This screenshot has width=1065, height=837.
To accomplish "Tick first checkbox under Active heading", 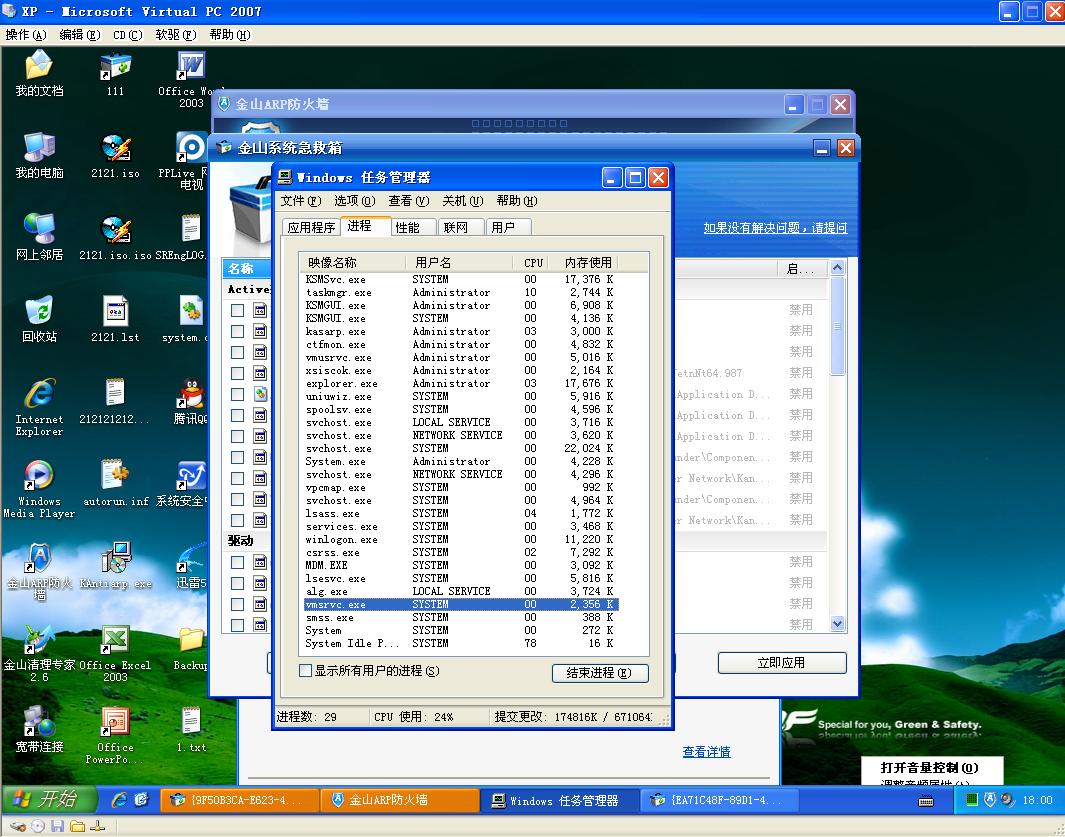I will tap(237, 310).
